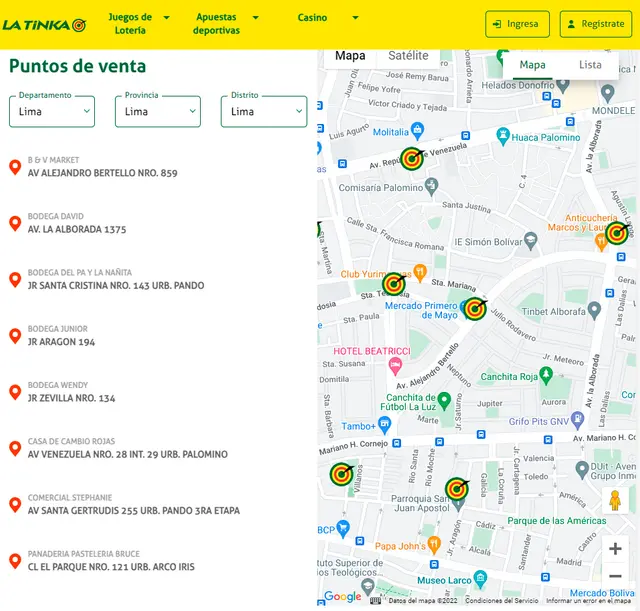Zoom in the map with plus button
The image size is (640, 611).
(615, 548)
